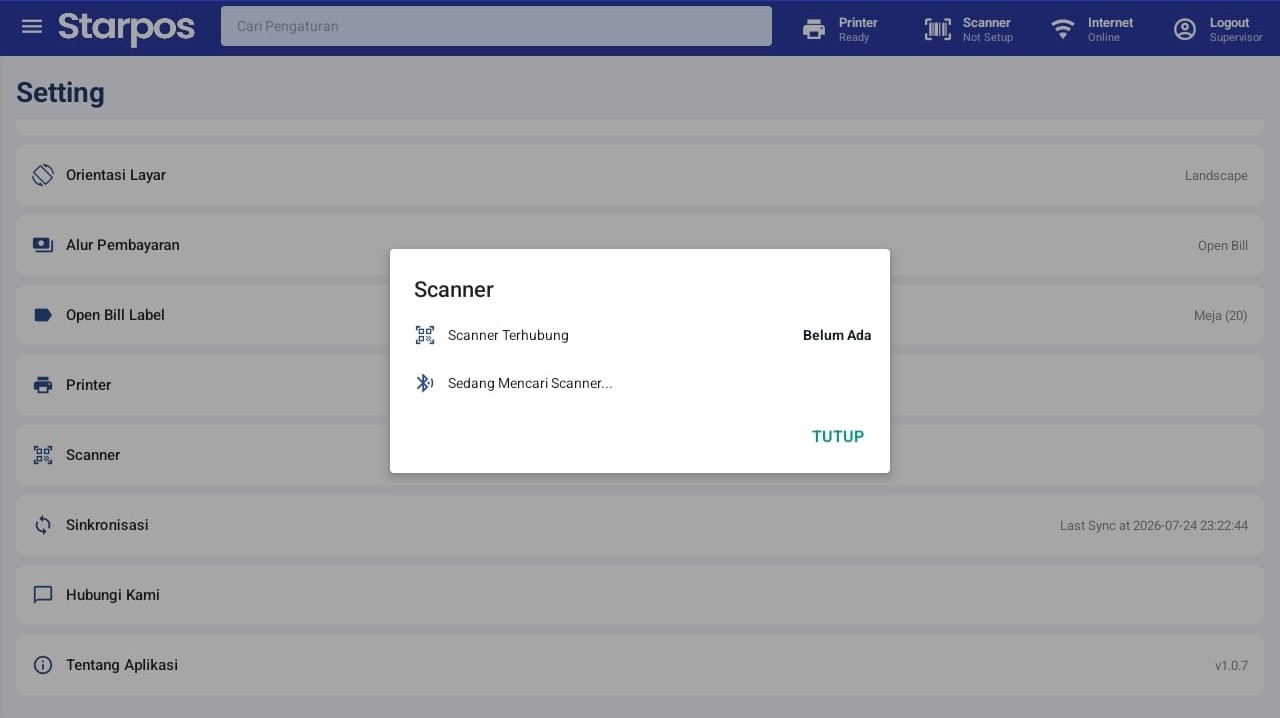
Task: Click the Printer status icon in header
Action: 814,29
